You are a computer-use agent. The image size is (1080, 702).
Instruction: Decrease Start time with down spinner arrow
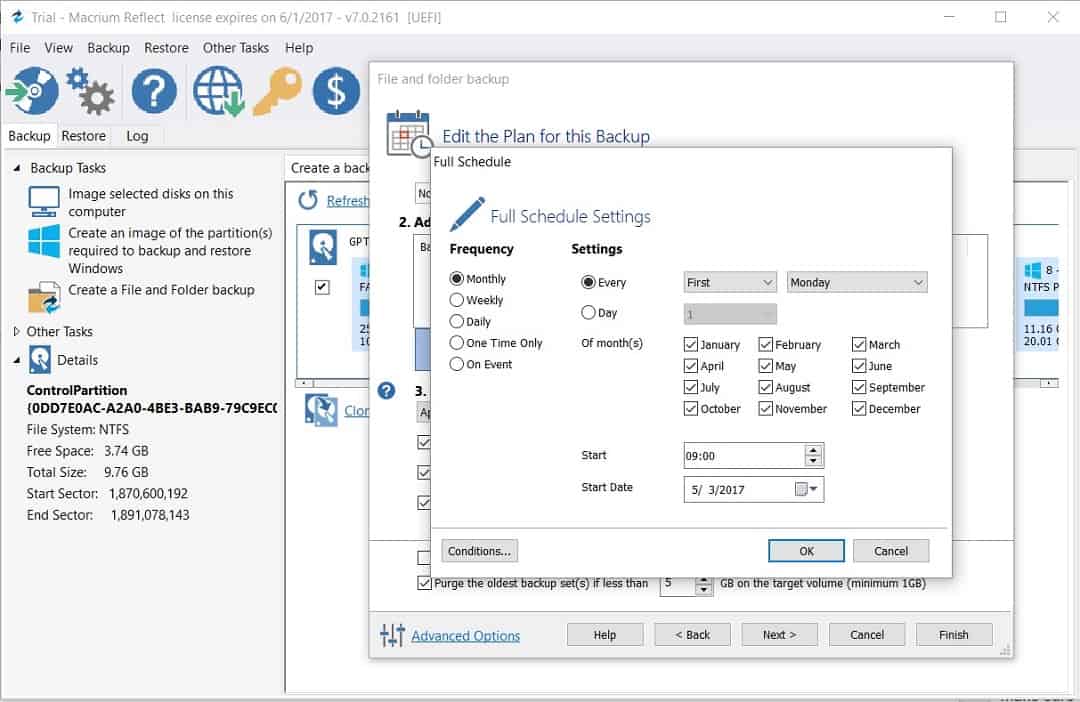pyautogui.click(x=813, y=461)
